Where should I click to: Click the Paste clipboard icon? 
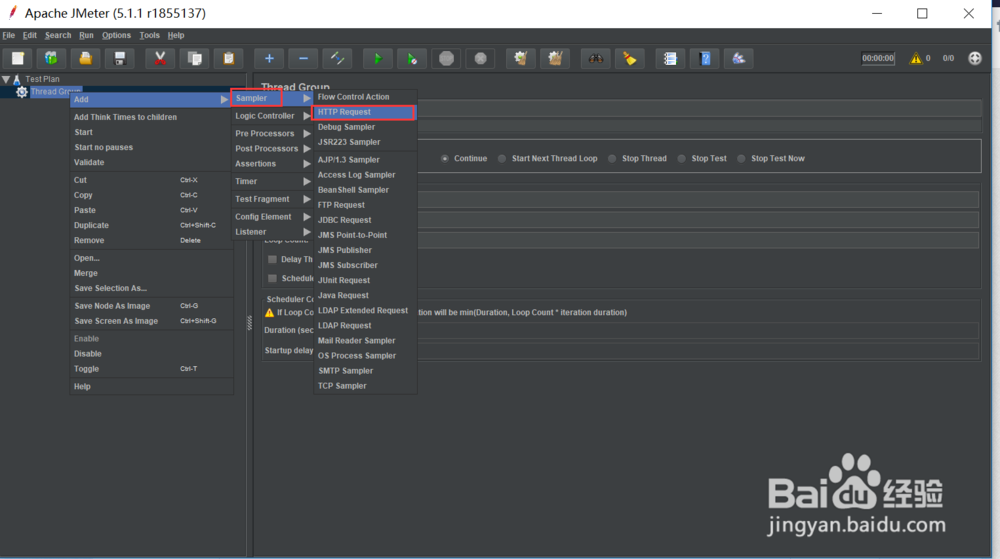point(228,59)
